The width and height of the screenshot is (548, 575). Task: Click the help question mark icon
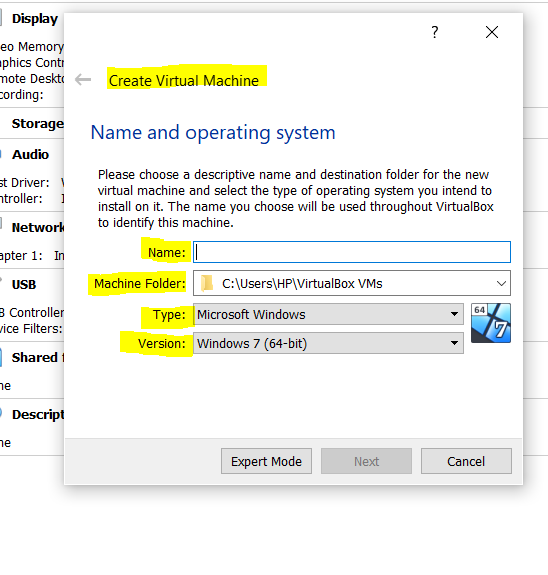(x=435, y=32)
